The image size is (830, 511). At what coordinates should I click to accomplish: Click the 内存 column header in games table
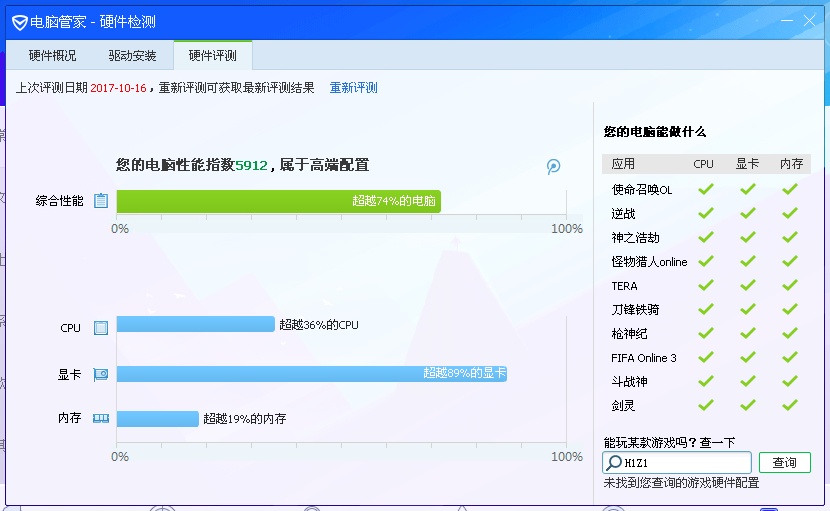[x=791, y=164]
